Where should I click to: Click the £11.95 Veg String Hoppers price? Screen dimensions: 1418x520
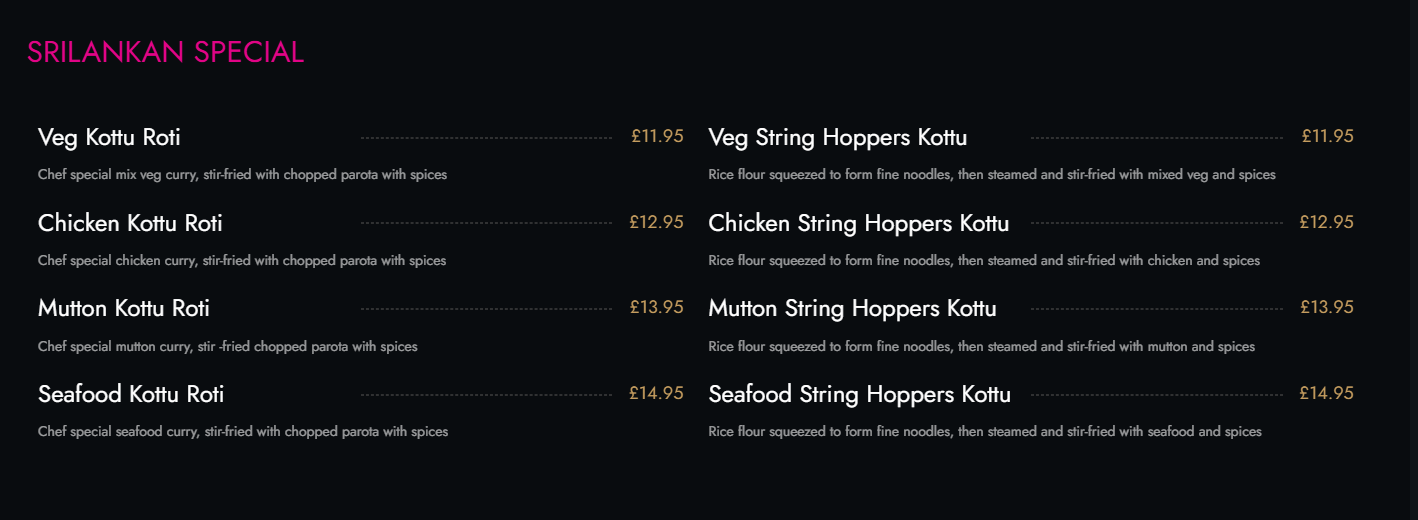coord(1327,136)
